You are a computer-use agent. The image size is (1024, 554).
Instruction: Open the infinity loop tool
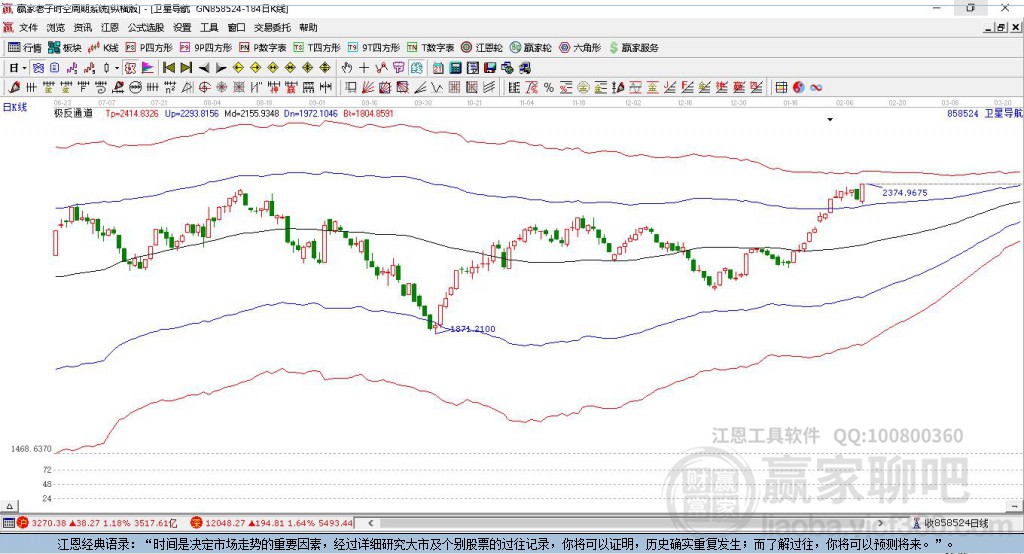click(x=816, y=87)
